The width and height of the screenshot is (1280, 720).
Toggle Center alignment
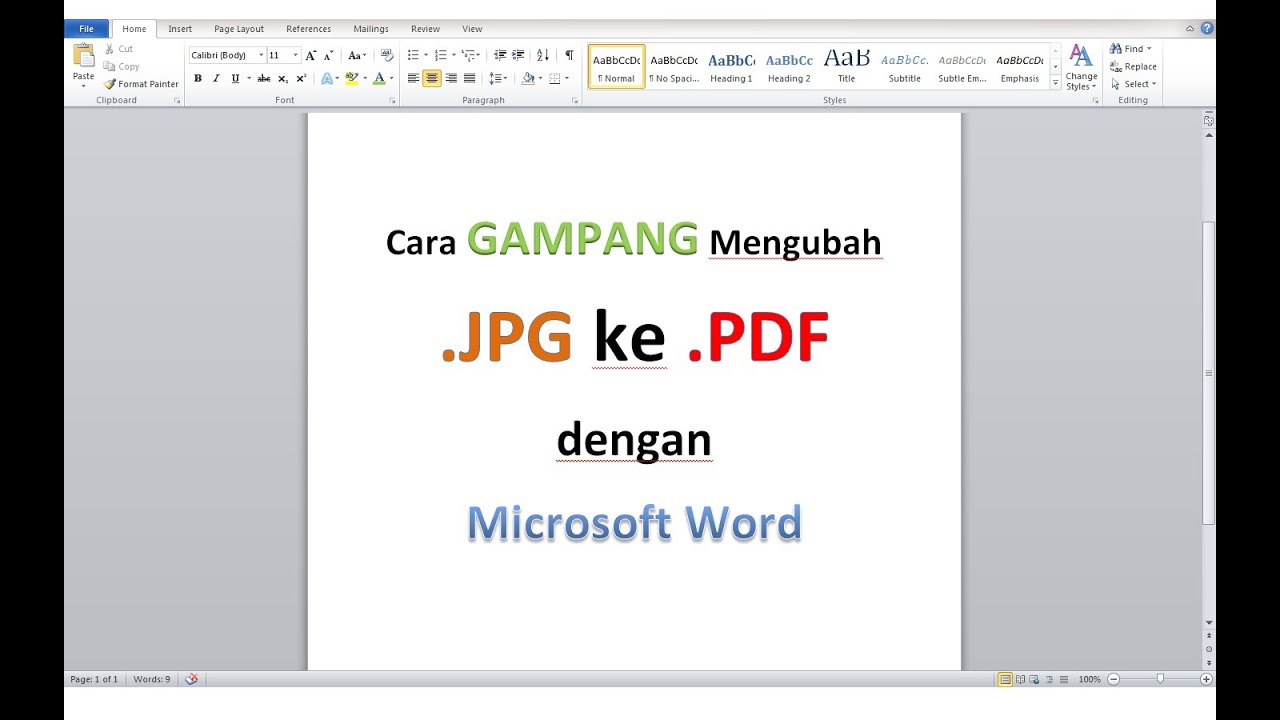[432, 78]
